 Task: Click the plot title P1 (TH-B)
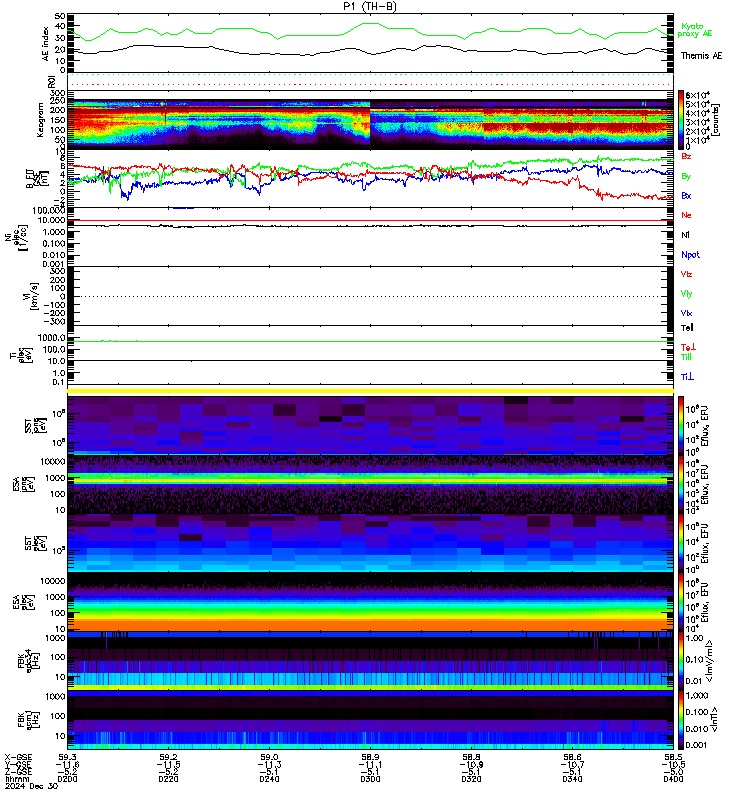point(370,6)
